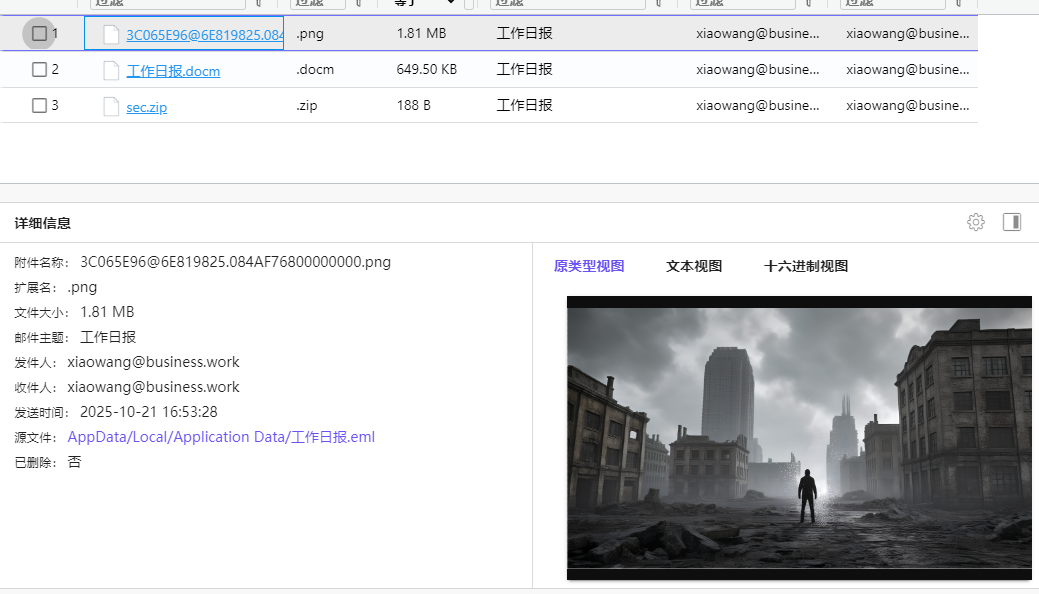
Task: Tick the checkbox for row 1
Action: coord(39,34)
